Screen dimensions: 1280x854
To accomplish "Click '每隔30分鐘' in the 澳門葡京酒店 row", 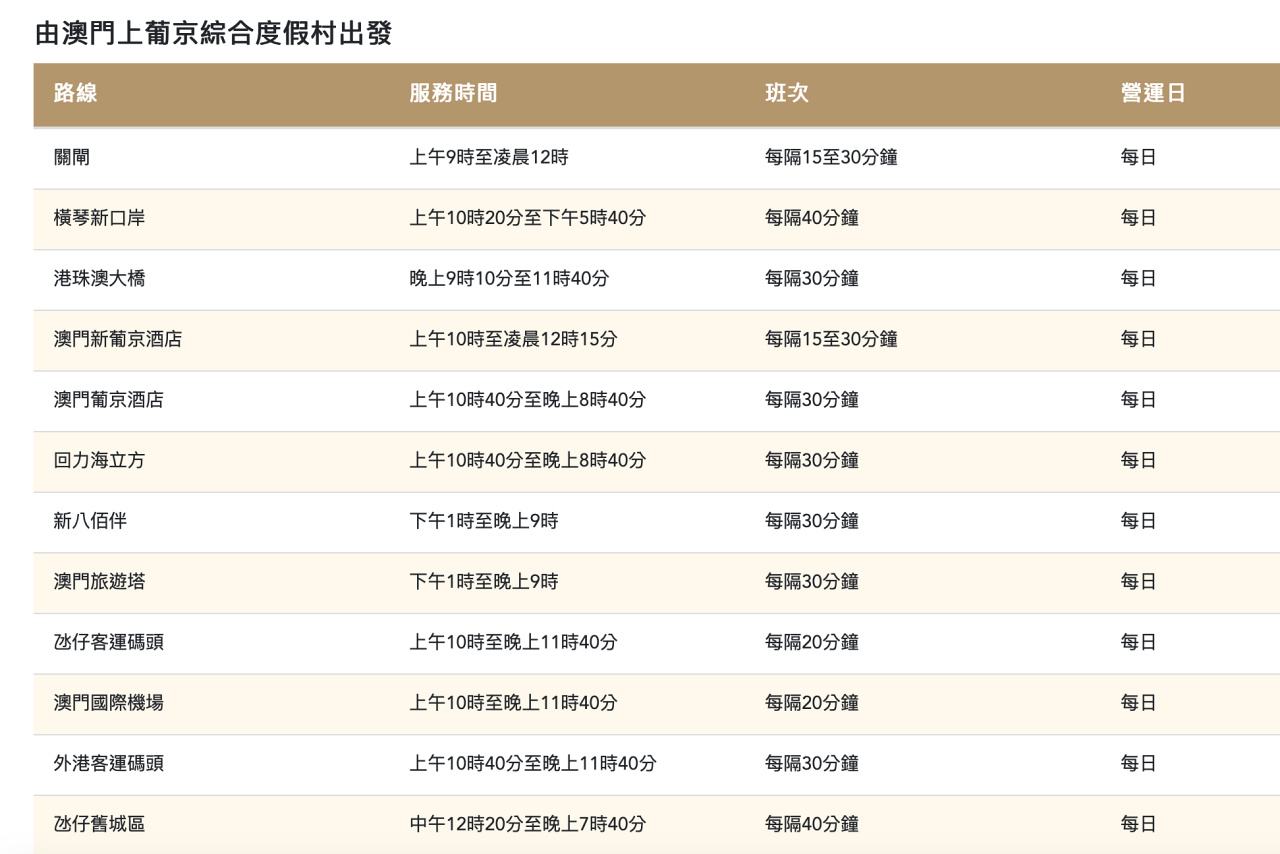I will [x=812, y=400].
